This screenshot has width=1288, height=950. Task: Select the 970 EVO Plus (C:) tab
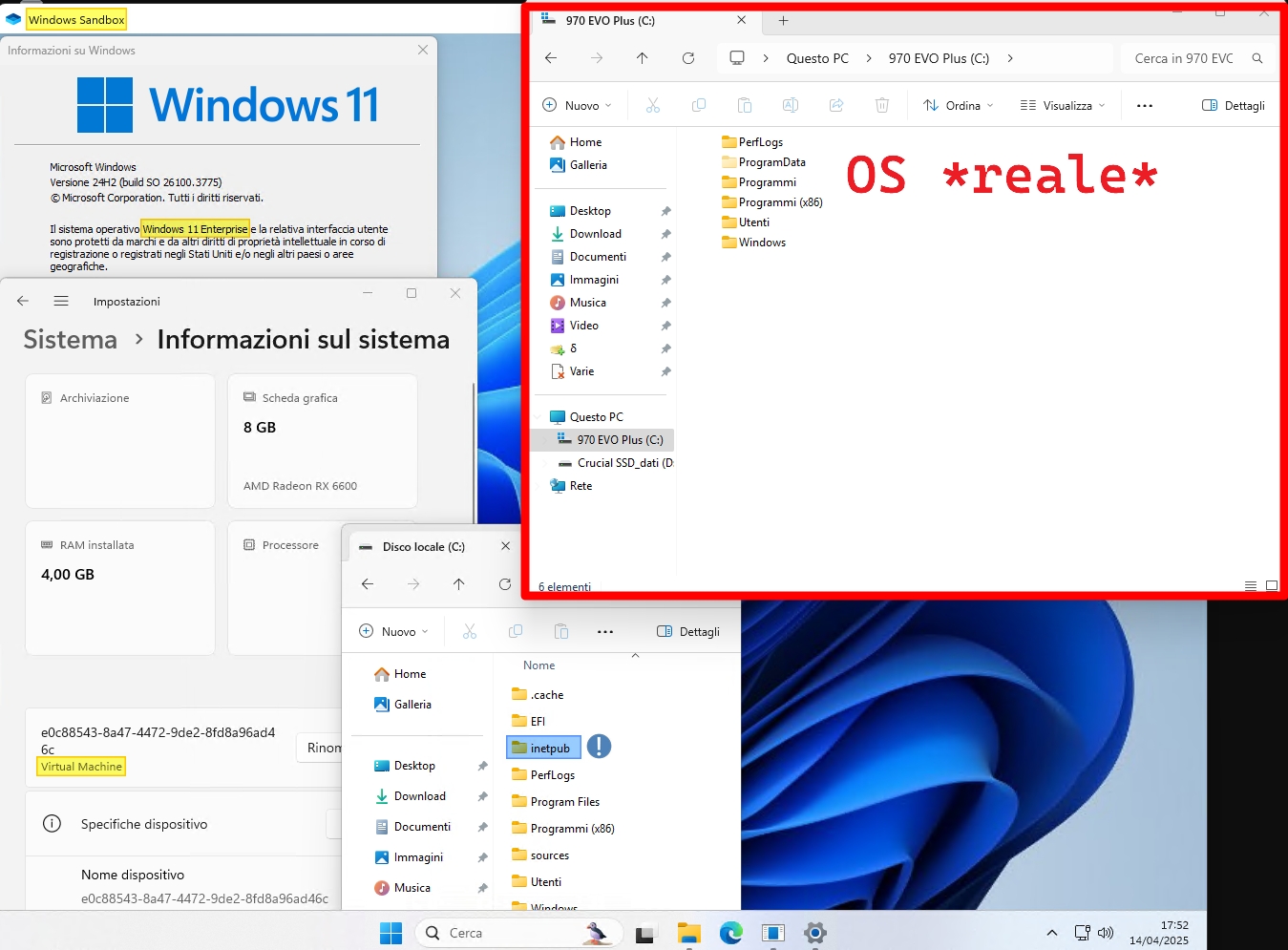(x=644, y=20)
